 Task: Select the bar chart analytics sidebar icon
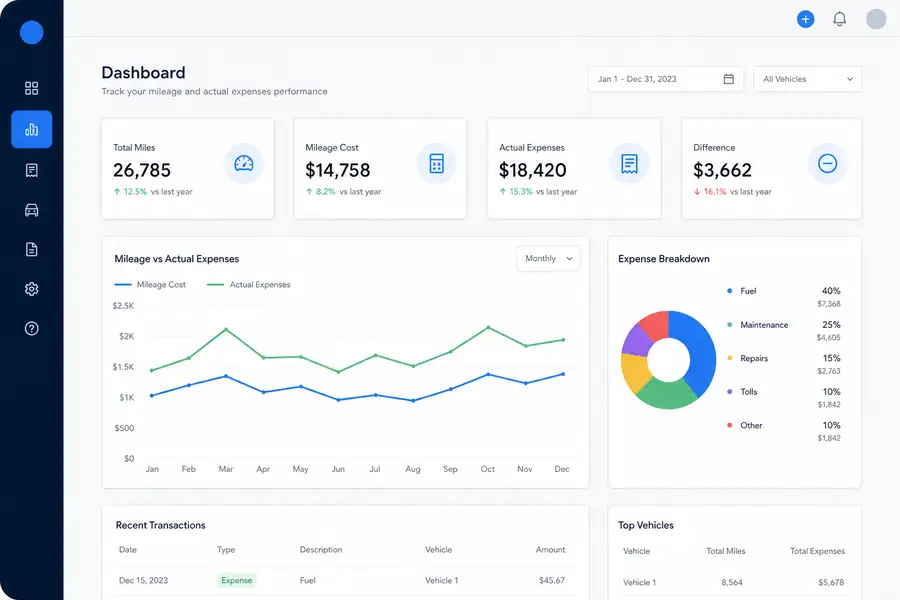(x=32, y=129)
